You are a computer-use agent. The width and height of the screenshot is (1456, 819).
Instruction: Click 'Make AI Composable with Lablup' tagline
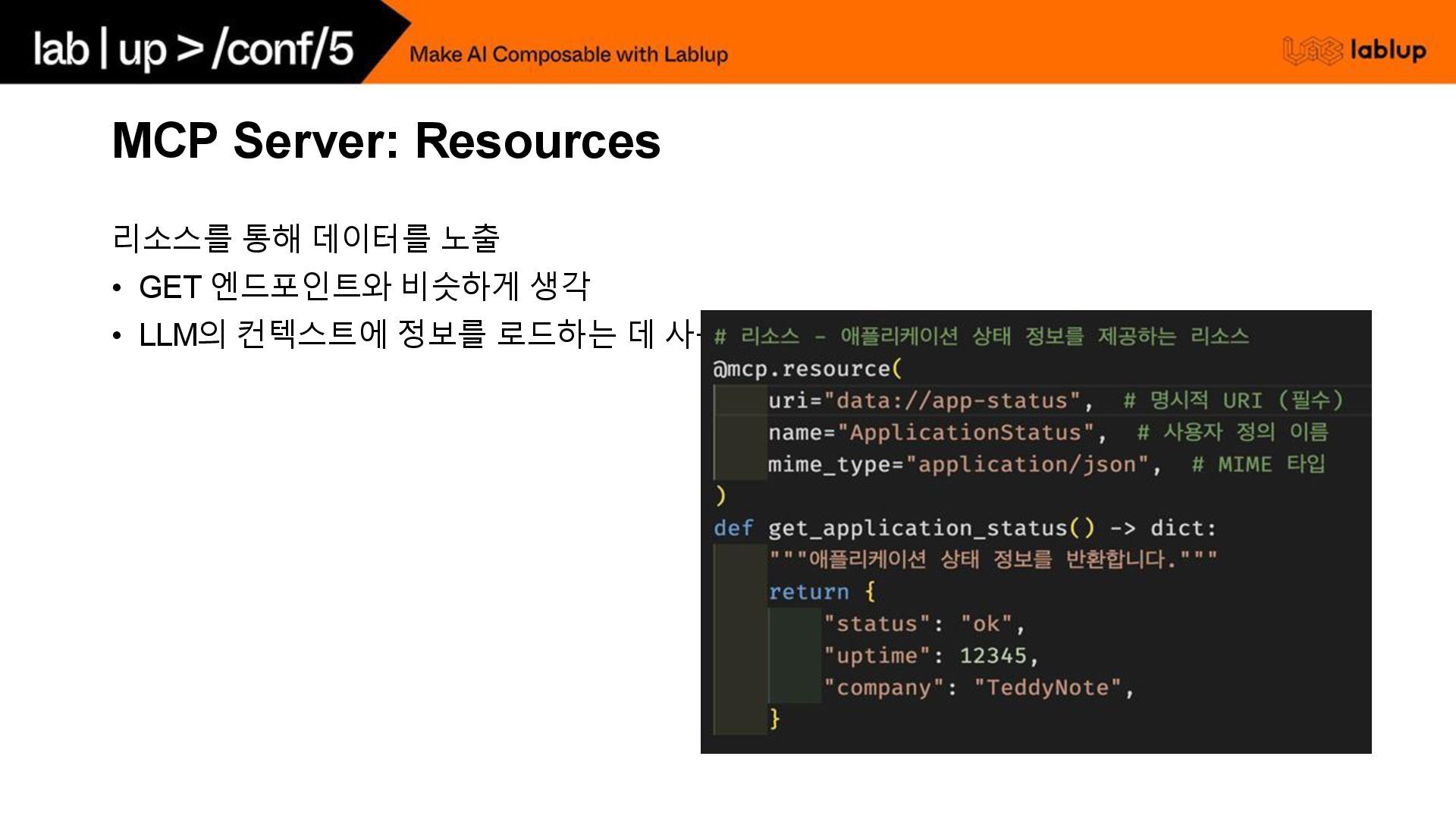click(x=569, y=55)
